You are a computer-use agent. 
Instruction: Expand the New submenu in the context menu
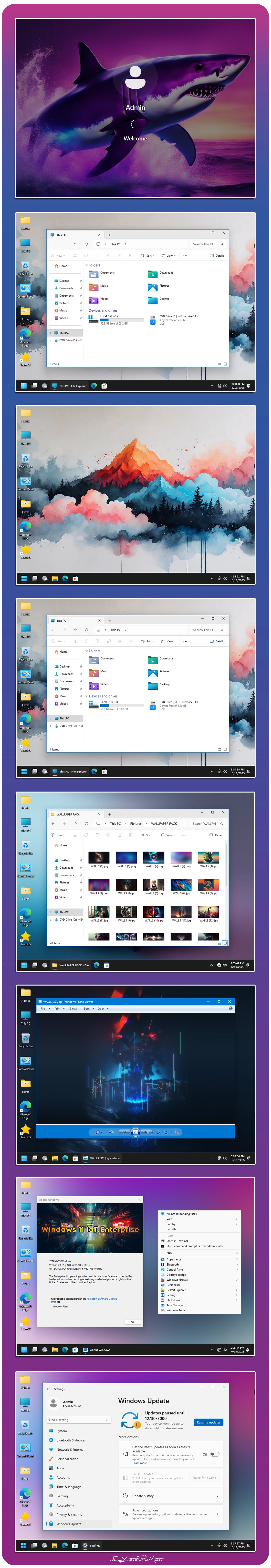200,1253
